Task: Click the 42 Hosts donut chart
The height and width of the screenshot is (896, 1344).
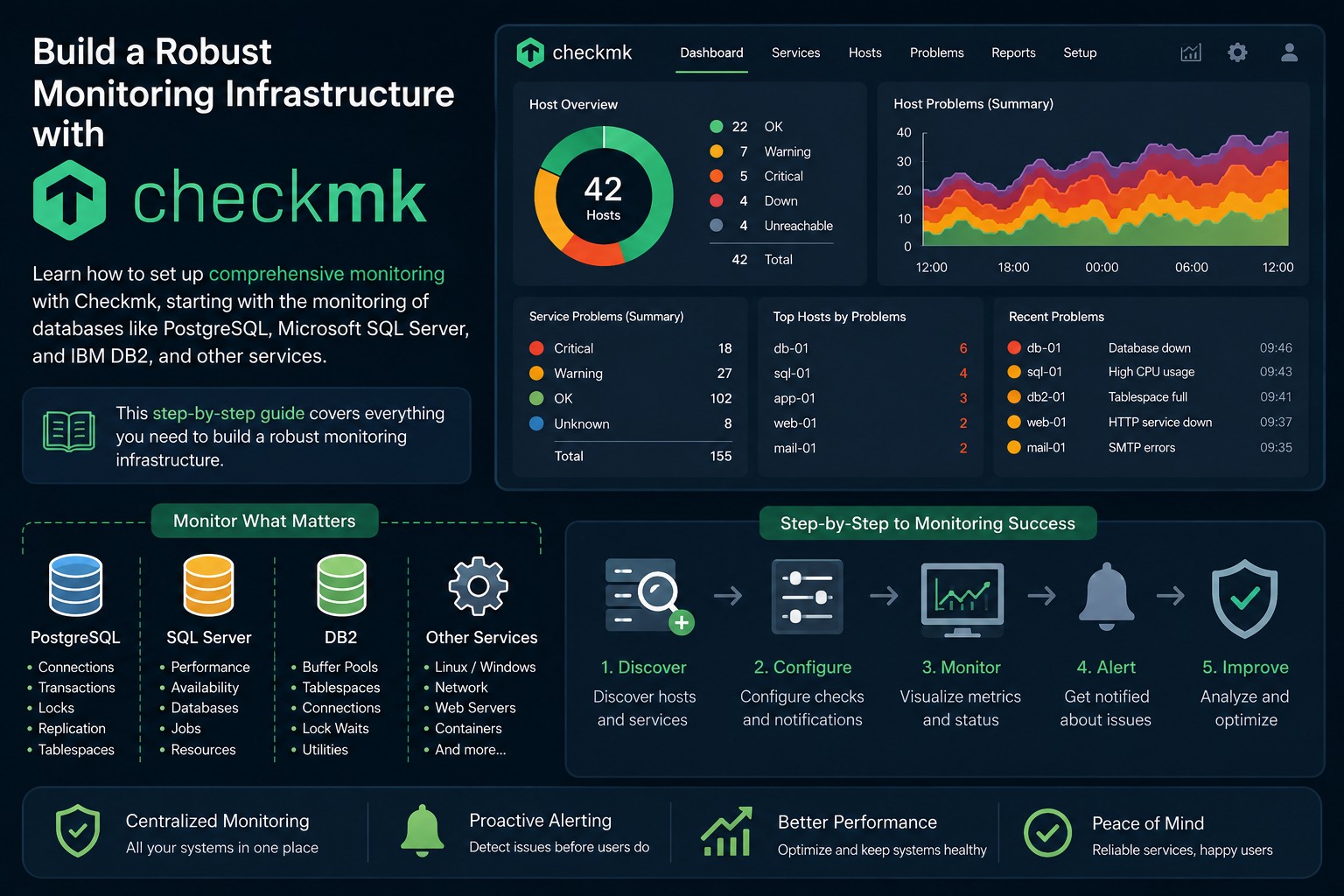Action: click(x=604, y=196)
